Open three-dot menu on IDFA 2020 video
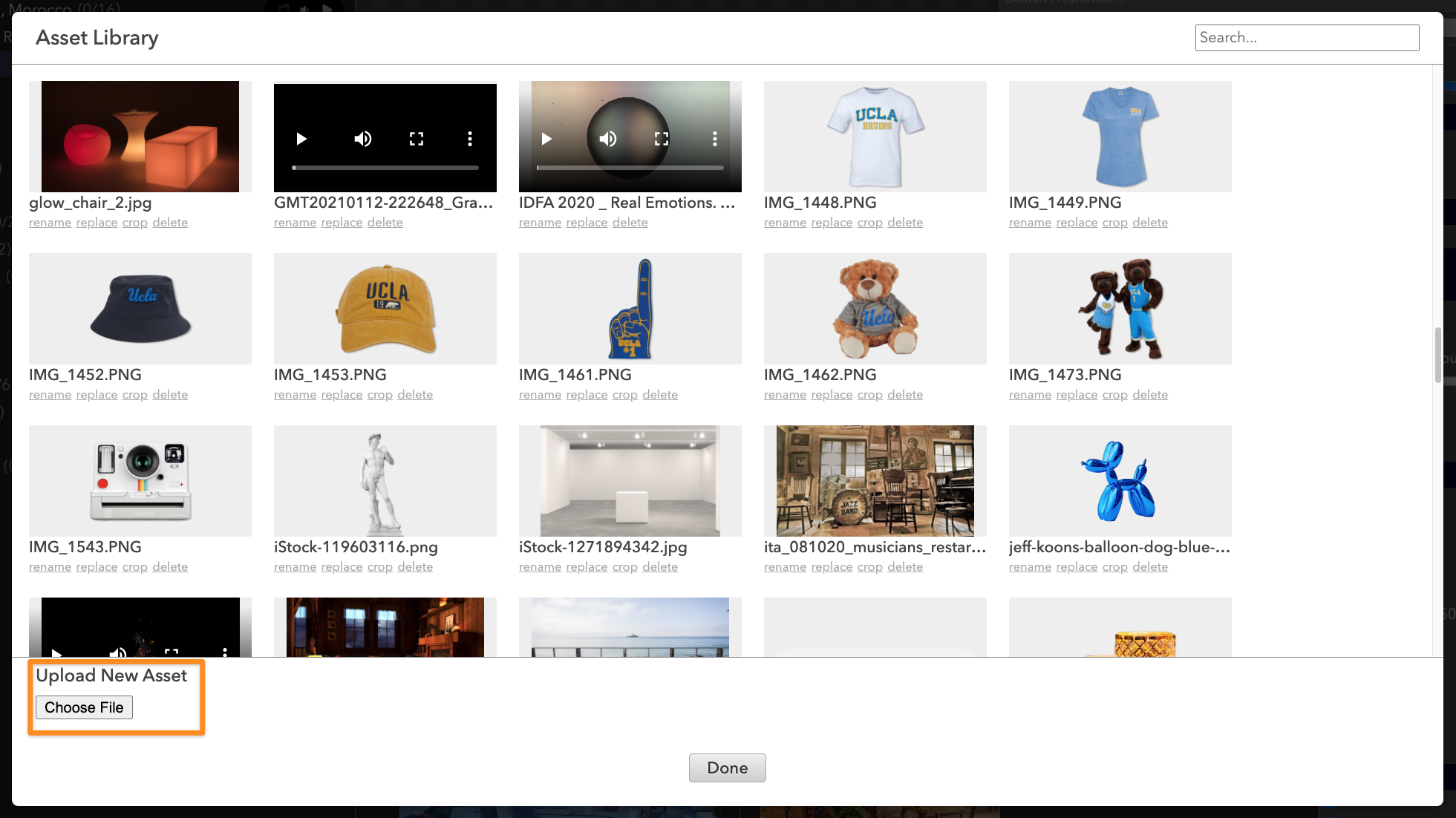 pyautogui.click(x=714, y=139)
